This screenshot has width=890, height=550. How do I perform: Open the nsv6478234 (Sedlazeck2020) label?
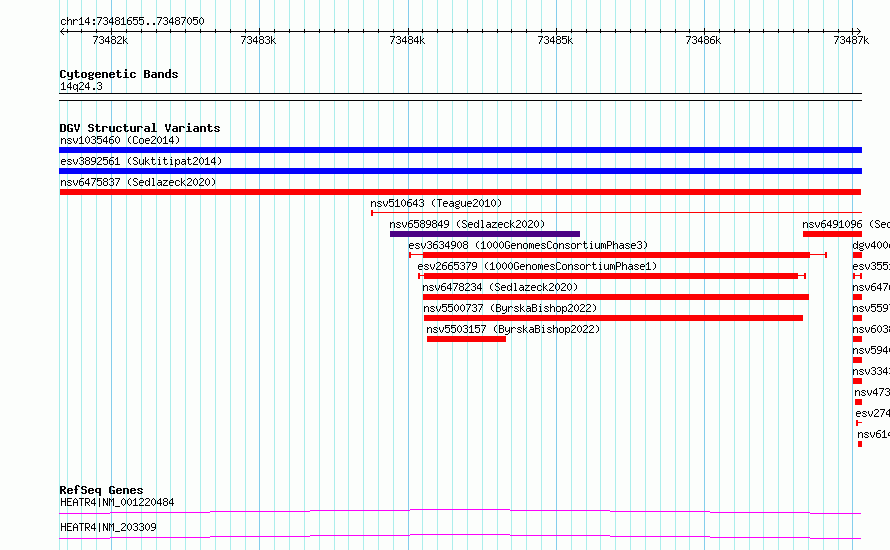(500, 287)
